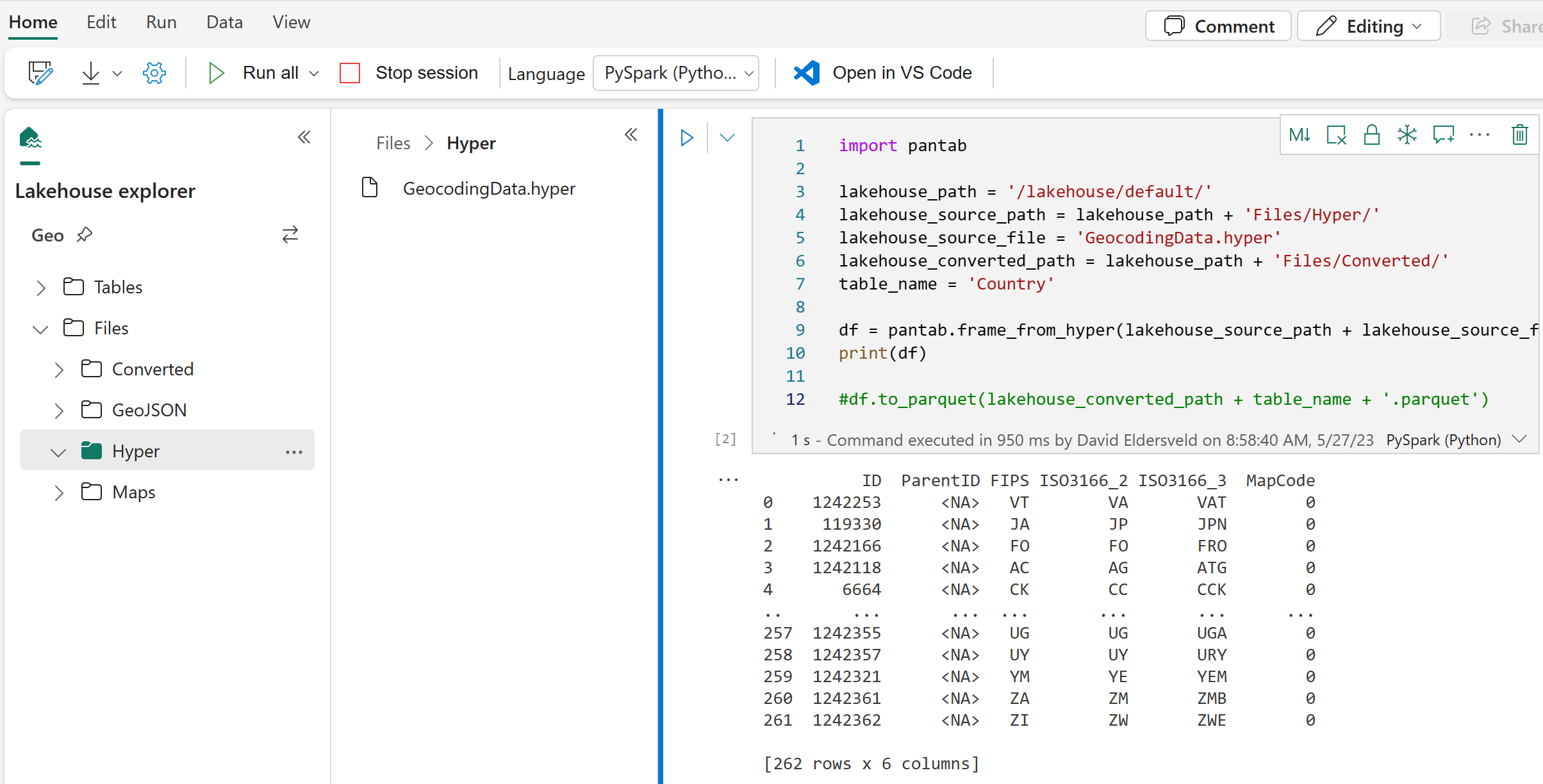Pin the Geo lakehouse
This screenshot has width=1543, height=784.
pos(85,235)
